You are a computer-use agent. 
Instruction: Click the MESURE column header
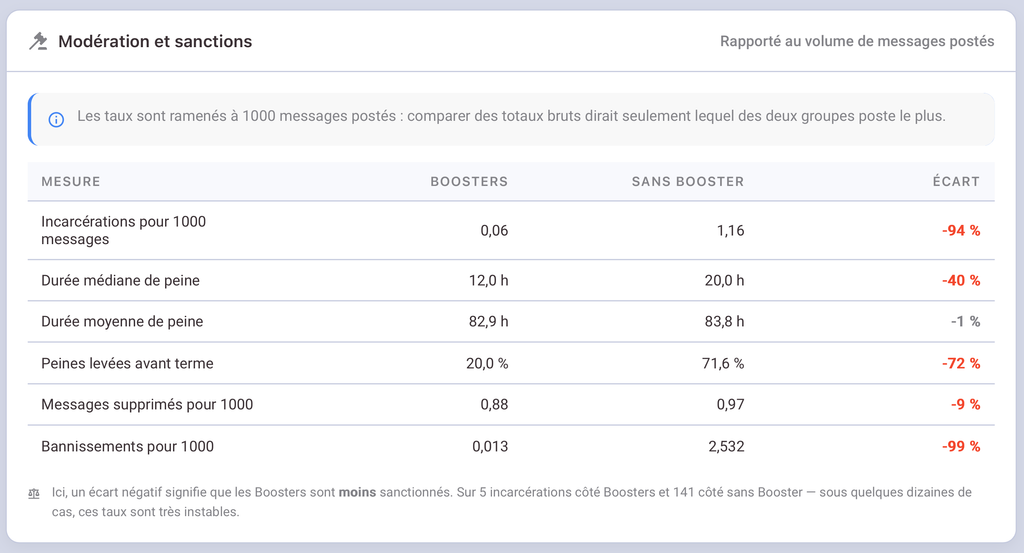coord(71,182)
